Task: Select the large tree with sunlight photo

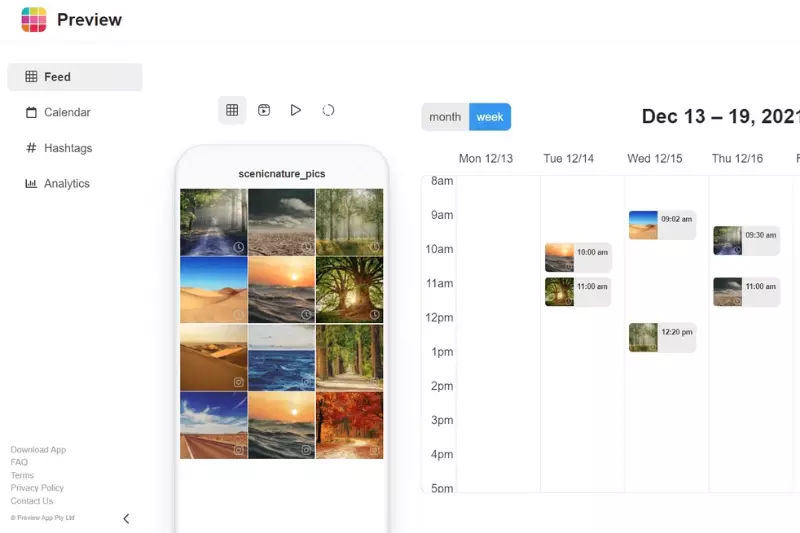Action: (349, 290)
